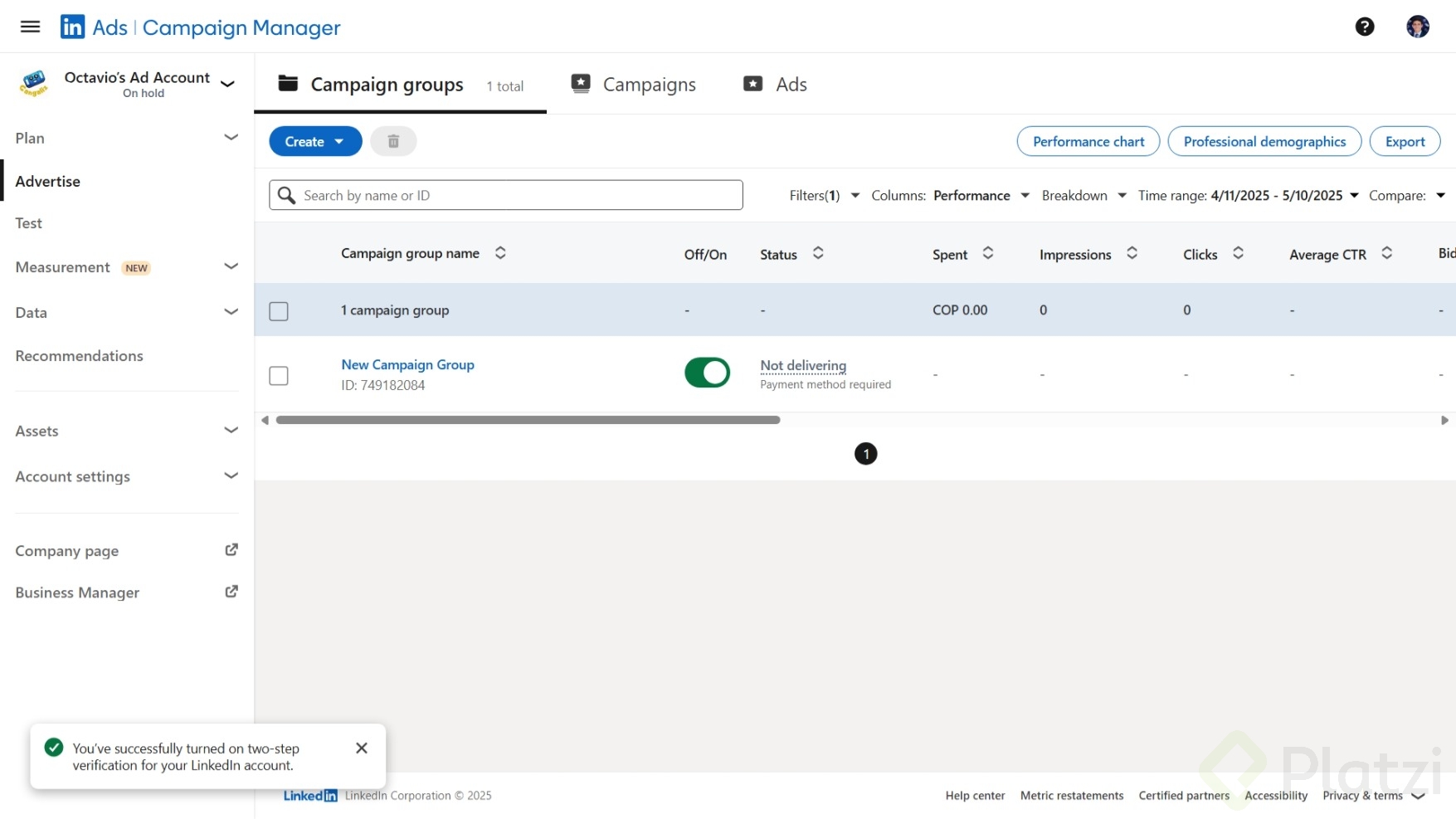The width and height of the screenshot is (1456, 819).
Task: Open the hamburger navigation menu
Action: coord(30,27)
